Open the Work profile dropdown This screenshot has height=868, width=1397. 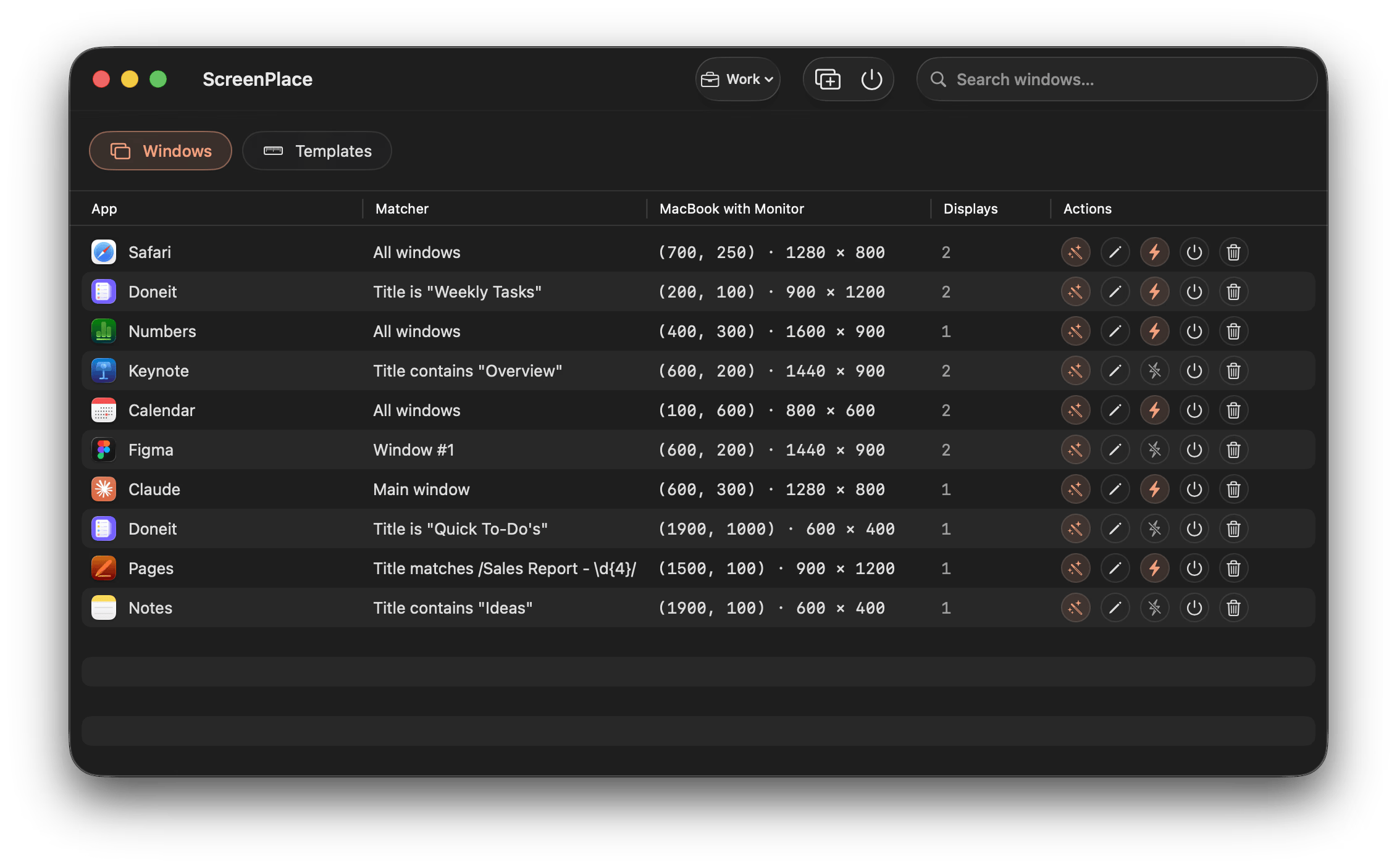737,79
